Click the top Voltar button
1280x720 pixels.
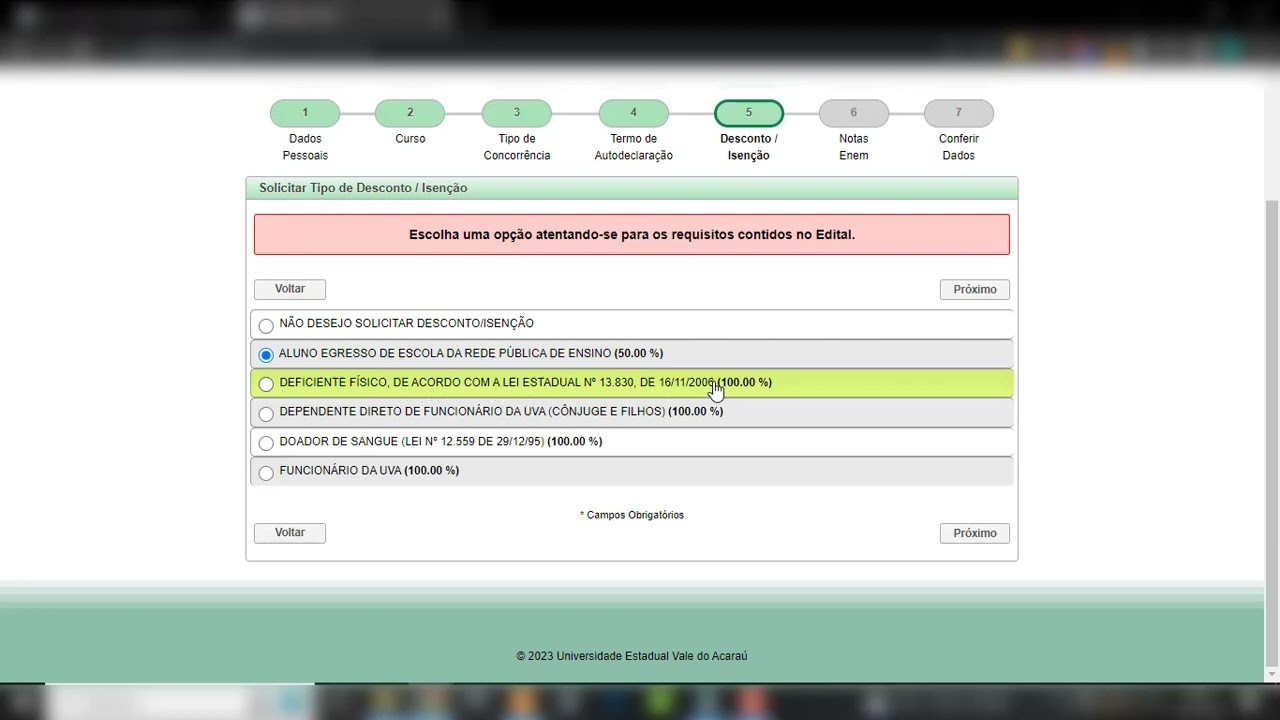pyautogui.click(x=290, y=289)
